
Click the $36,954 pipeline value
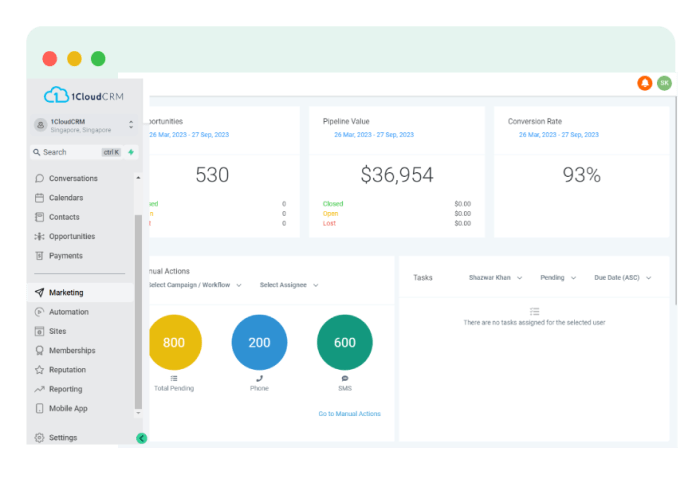click(397, 175)
